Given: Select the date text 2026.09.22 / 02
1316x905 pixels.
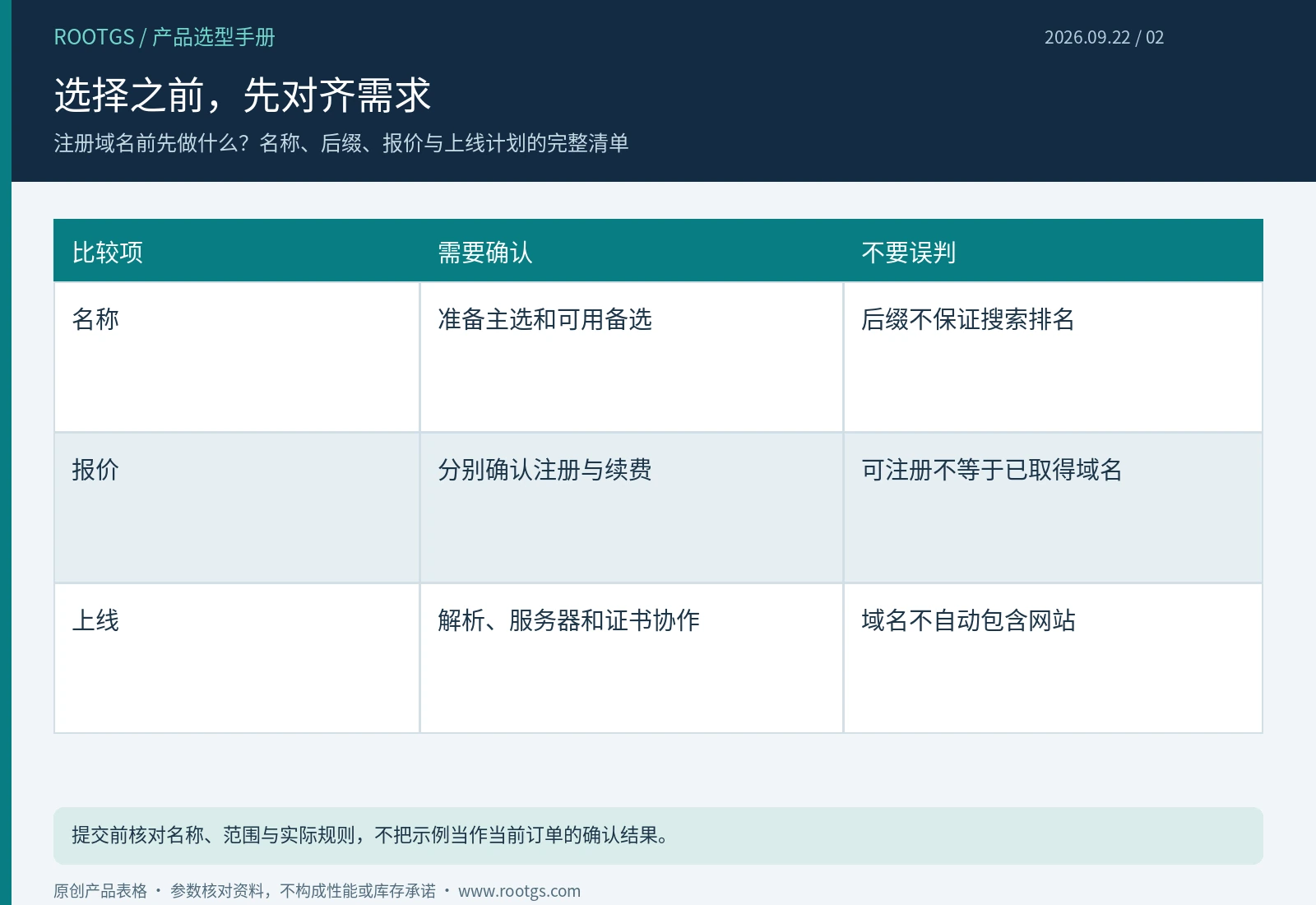Looking at the screenshot, I should tap(1104, 37).
